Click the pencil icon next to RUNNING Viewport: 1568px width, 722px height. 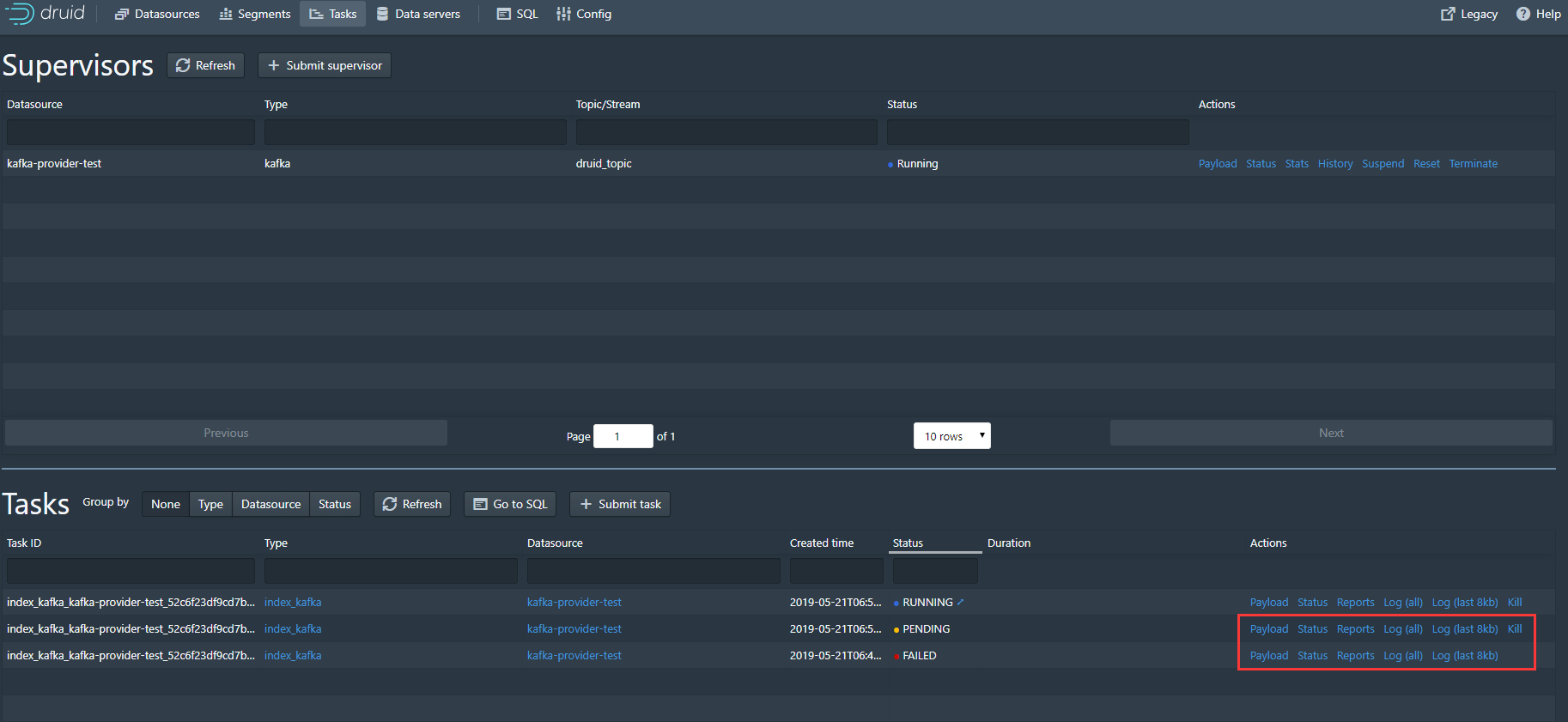pos(961,602)
